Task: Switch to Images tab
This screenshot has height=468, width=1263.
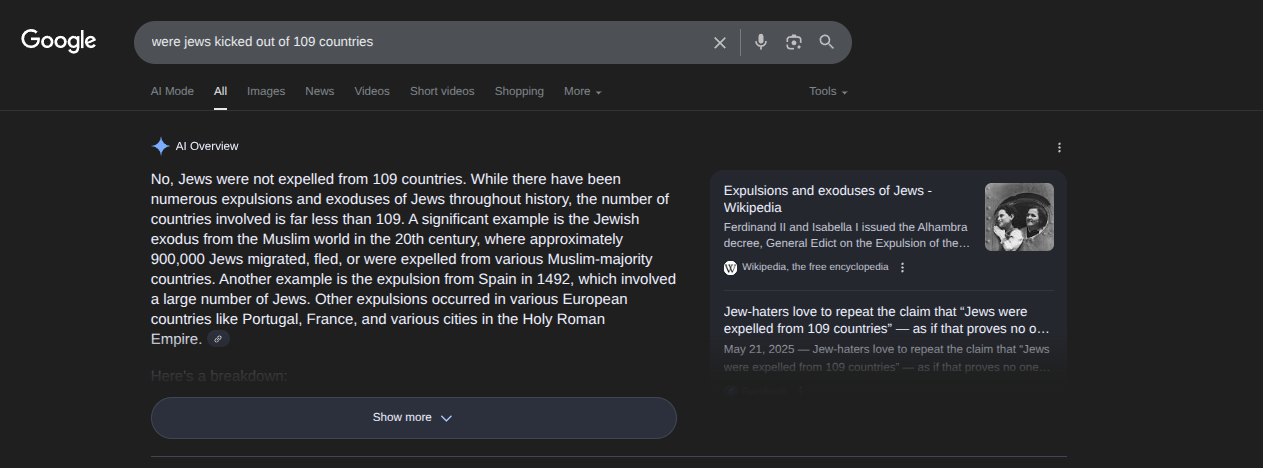Action: (266, 91)
